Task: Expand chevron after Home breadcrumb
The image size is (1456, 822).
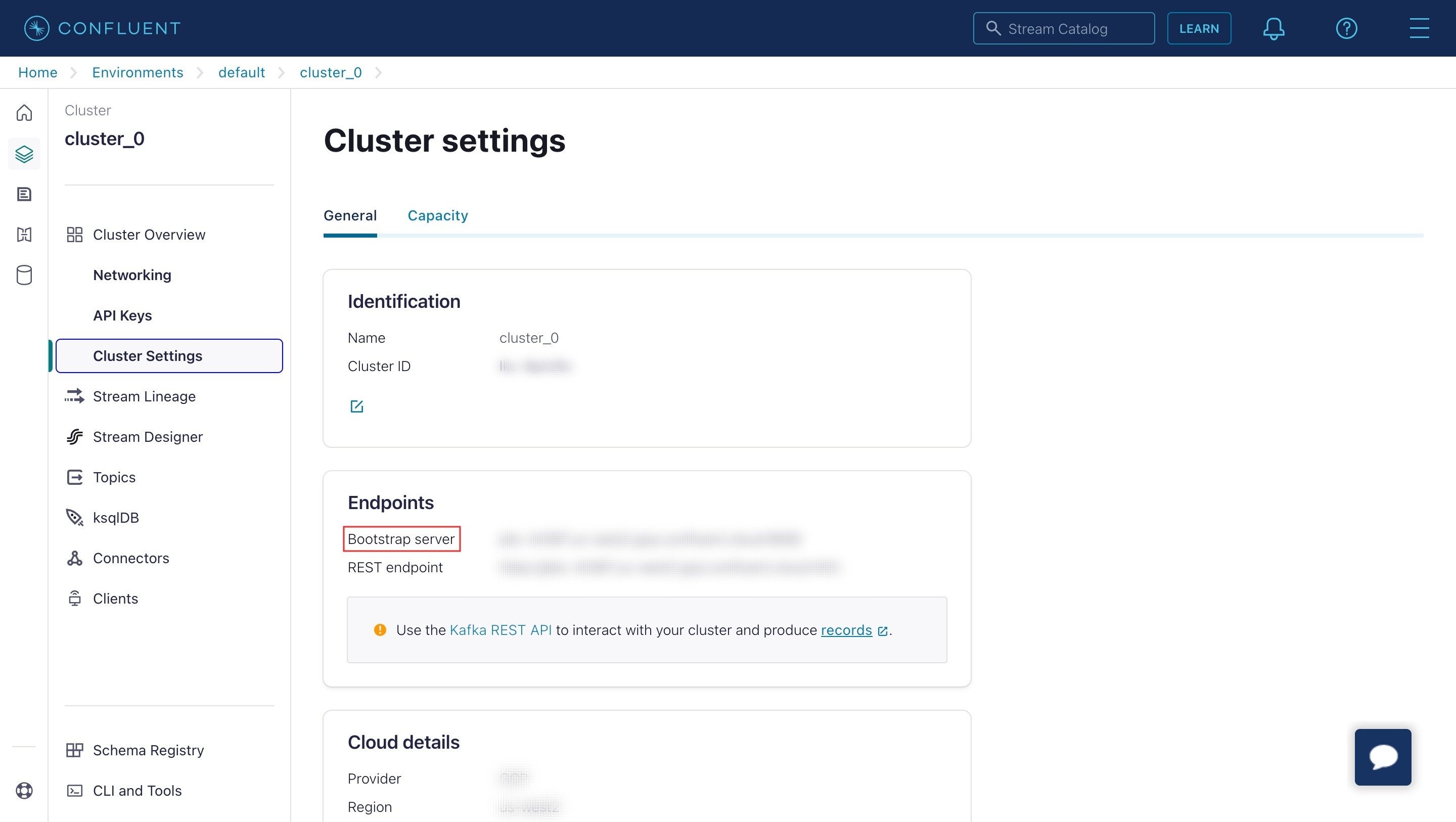Action: point(73,72)
